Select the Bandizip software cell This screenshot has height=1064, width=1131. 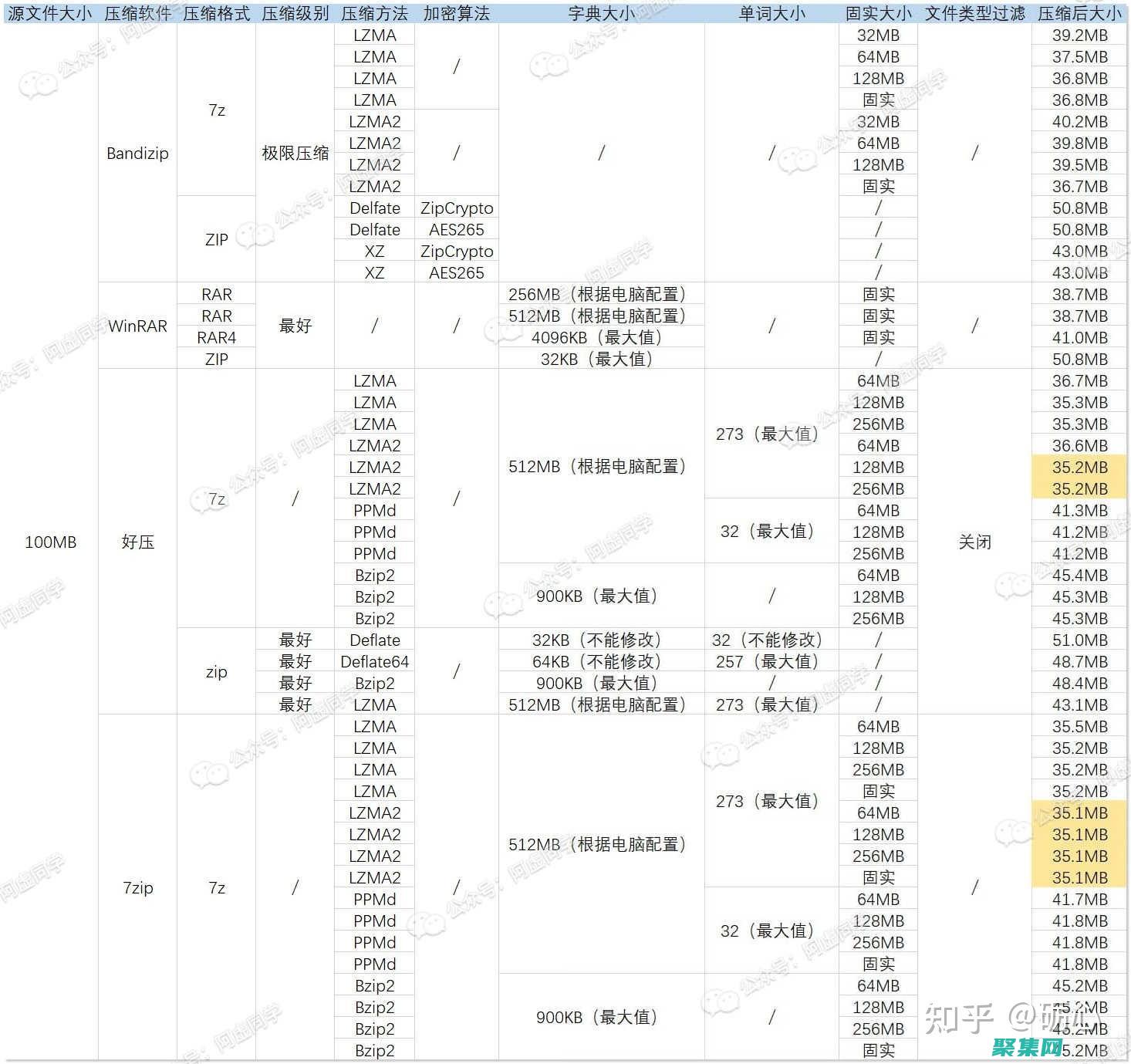(137, 153)
